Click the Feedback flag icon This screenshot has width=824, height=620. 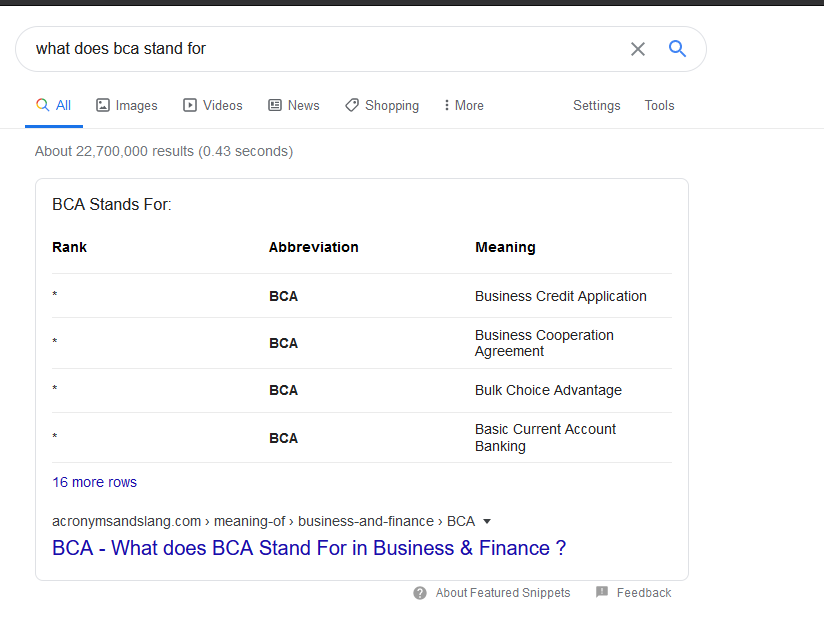tap(602, 592)
